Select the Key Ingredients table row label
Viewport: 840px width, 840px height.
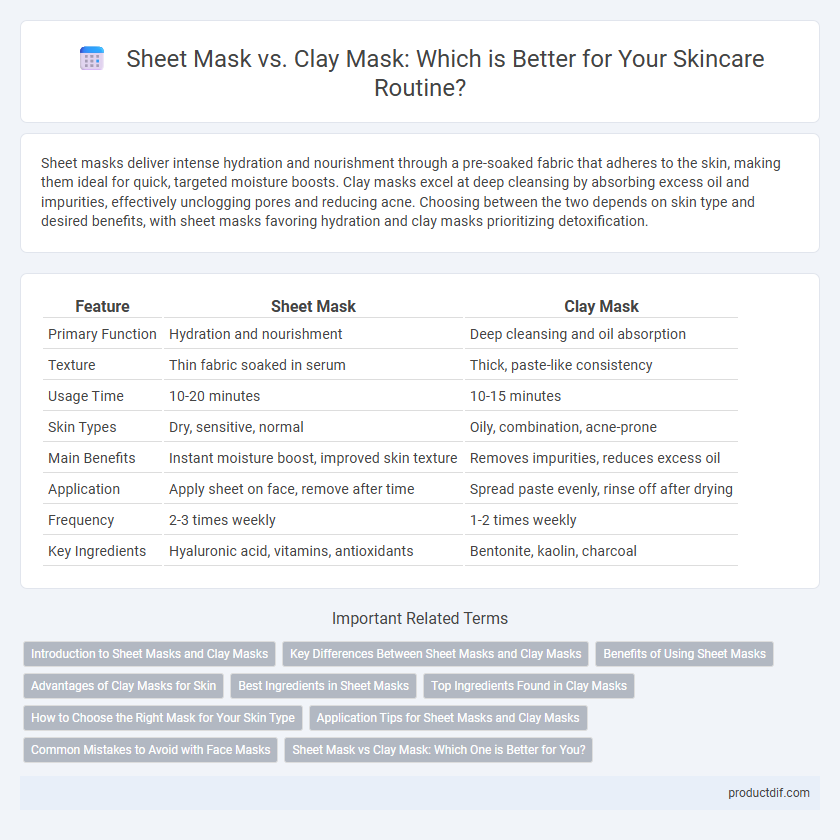[x=97, y=551]
